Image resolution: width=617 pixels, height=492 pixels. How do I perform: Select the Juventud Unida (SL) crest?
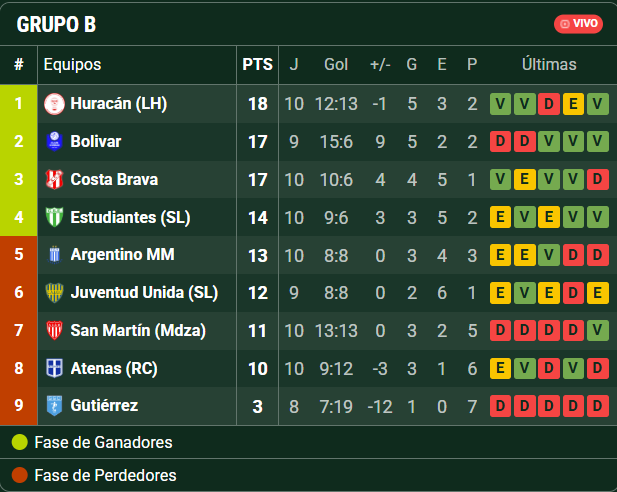pyautogui.click(x=54, y=292)
